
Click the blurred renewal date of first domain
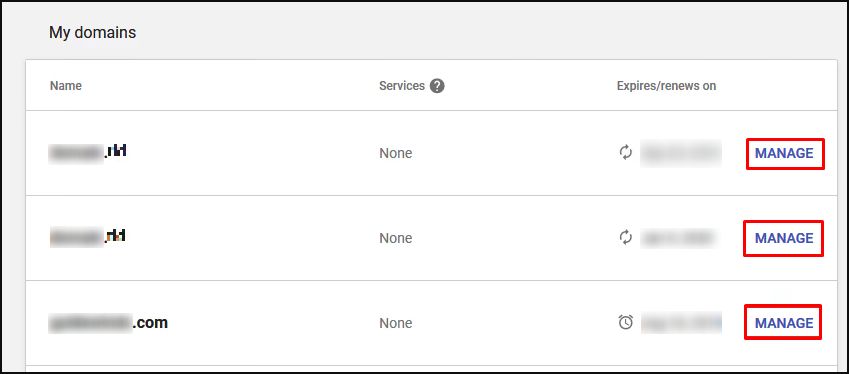681,153
